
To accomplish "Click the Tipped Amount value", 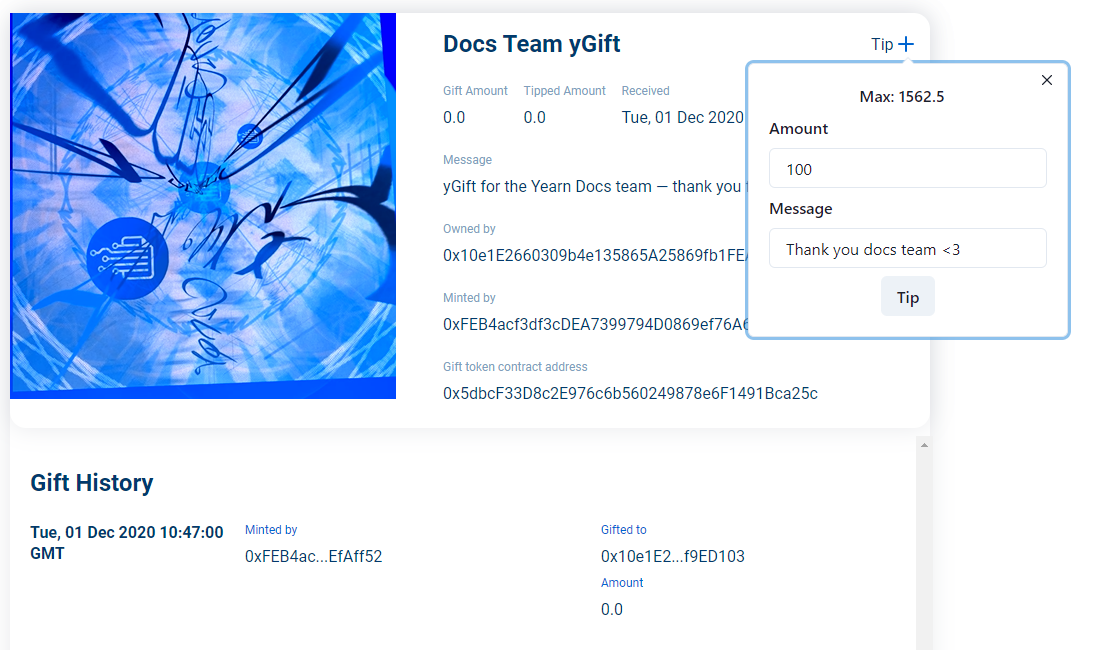I will point(535,117).
